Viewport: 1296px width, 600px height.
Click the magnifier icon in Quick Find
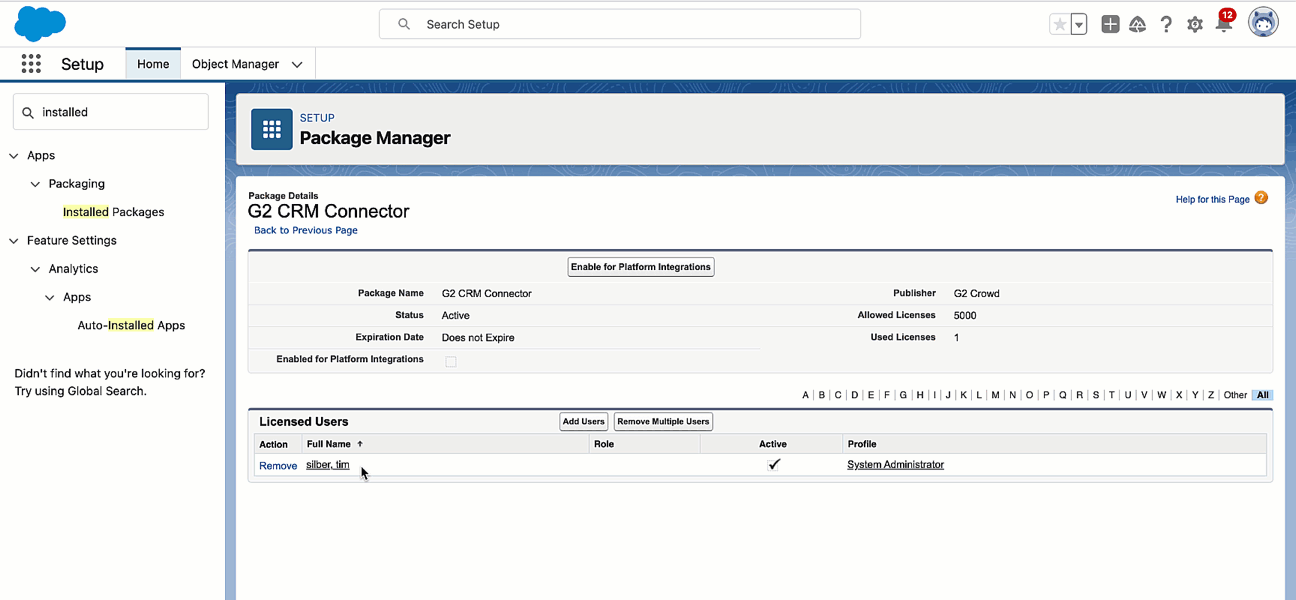[28, 112]
